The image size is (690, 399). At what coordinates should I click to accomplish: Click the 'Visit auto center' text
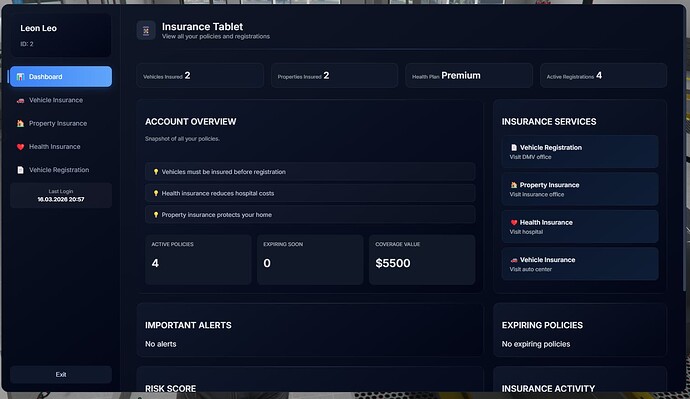531,269
